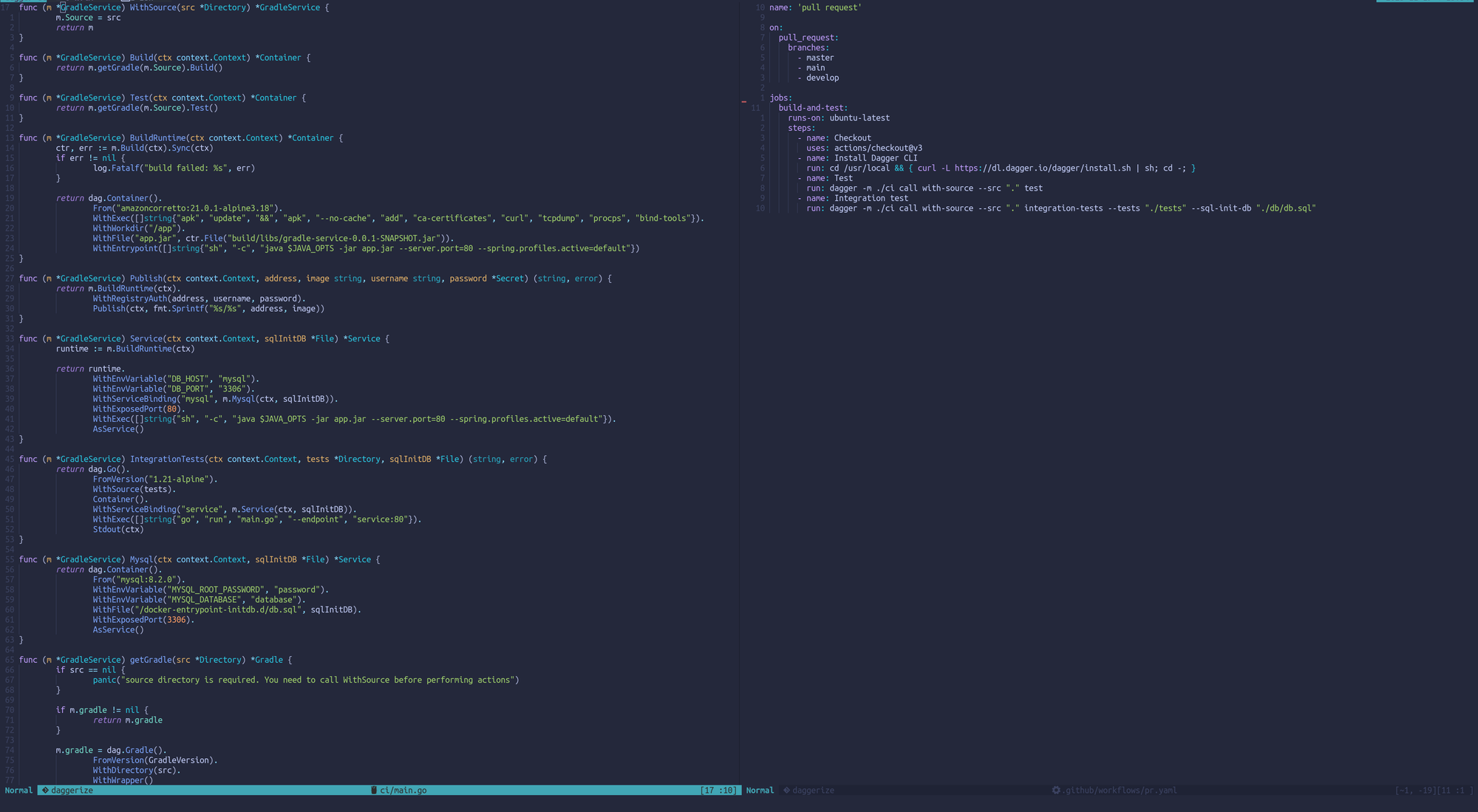Screen dimensions: 1478x812
Task: Collapse the jobs fold using the minus marker
Action: [744, 102]
